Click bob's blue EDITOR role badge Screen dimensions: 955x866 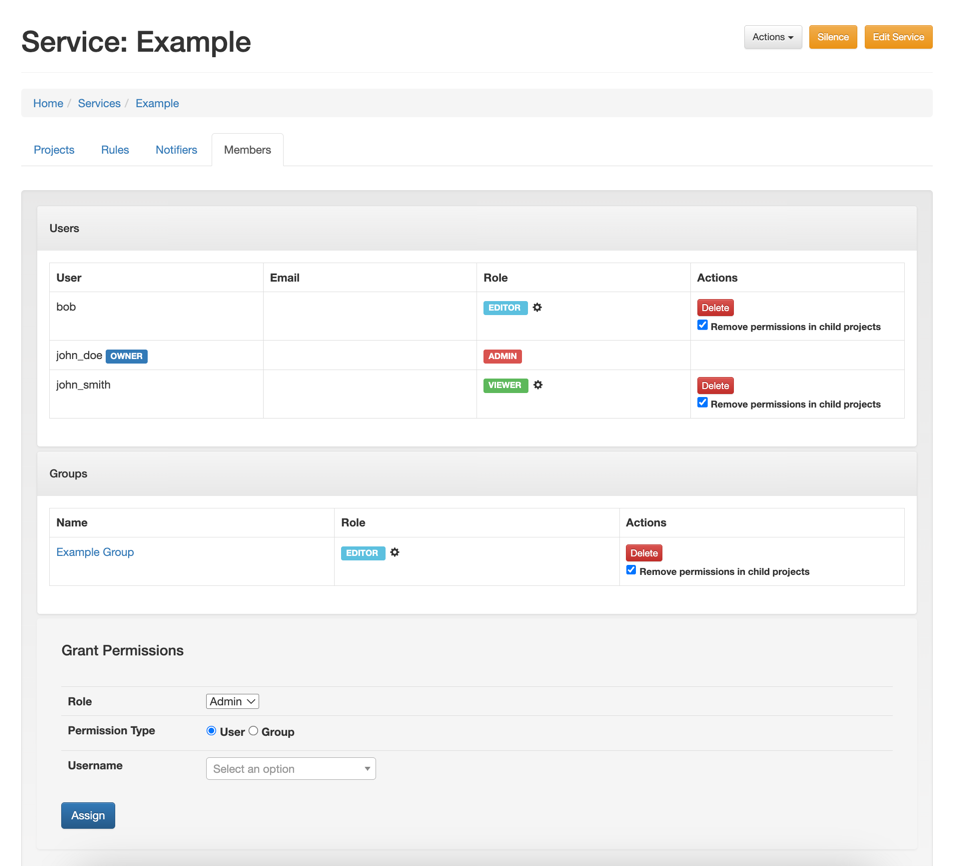click(x=505, y=308)
